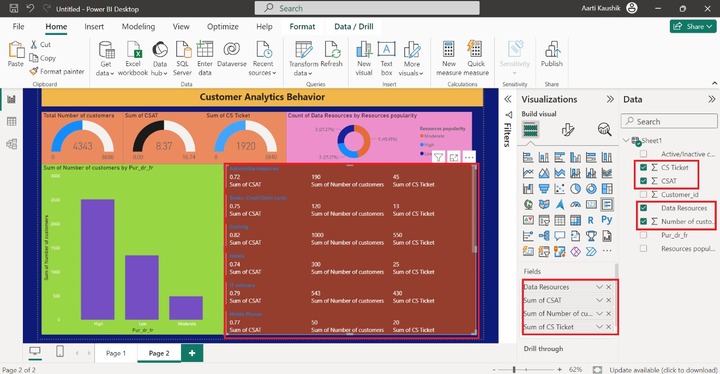
Task: Click Focus mode icon on visual header
Action: (x=454, y=158)
